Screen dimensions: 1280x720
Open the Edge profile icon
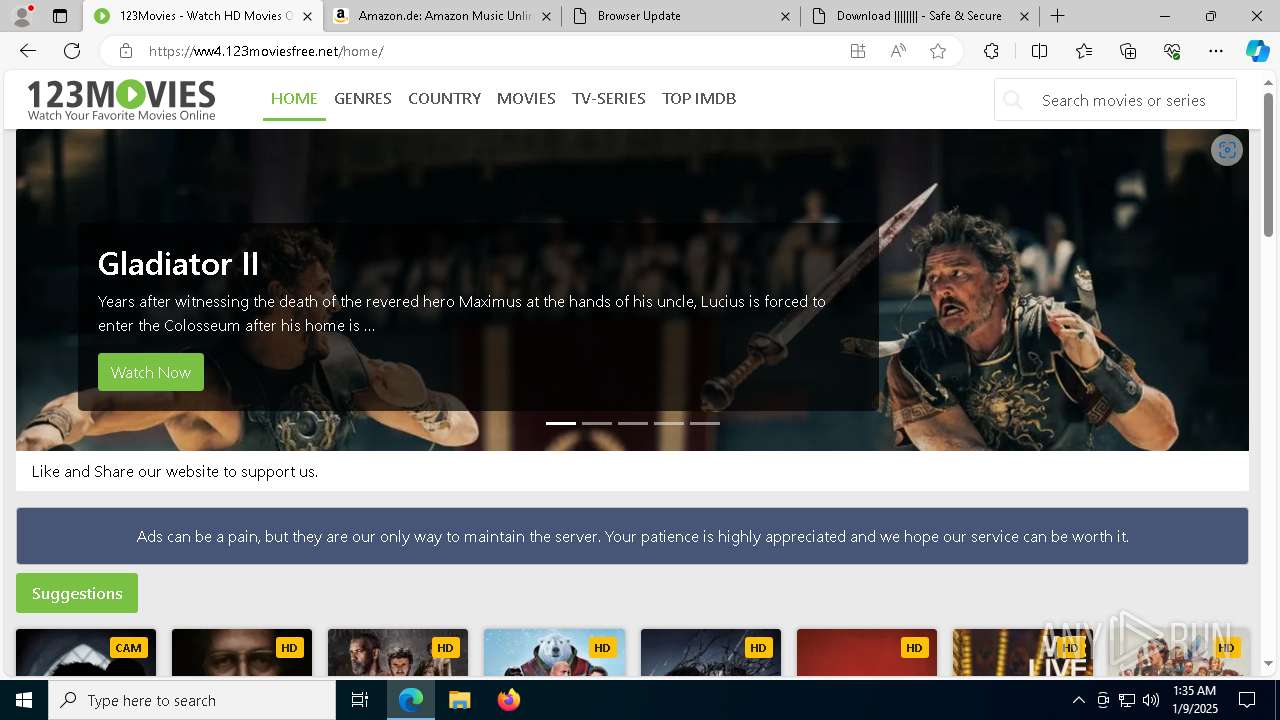[21, 16]
